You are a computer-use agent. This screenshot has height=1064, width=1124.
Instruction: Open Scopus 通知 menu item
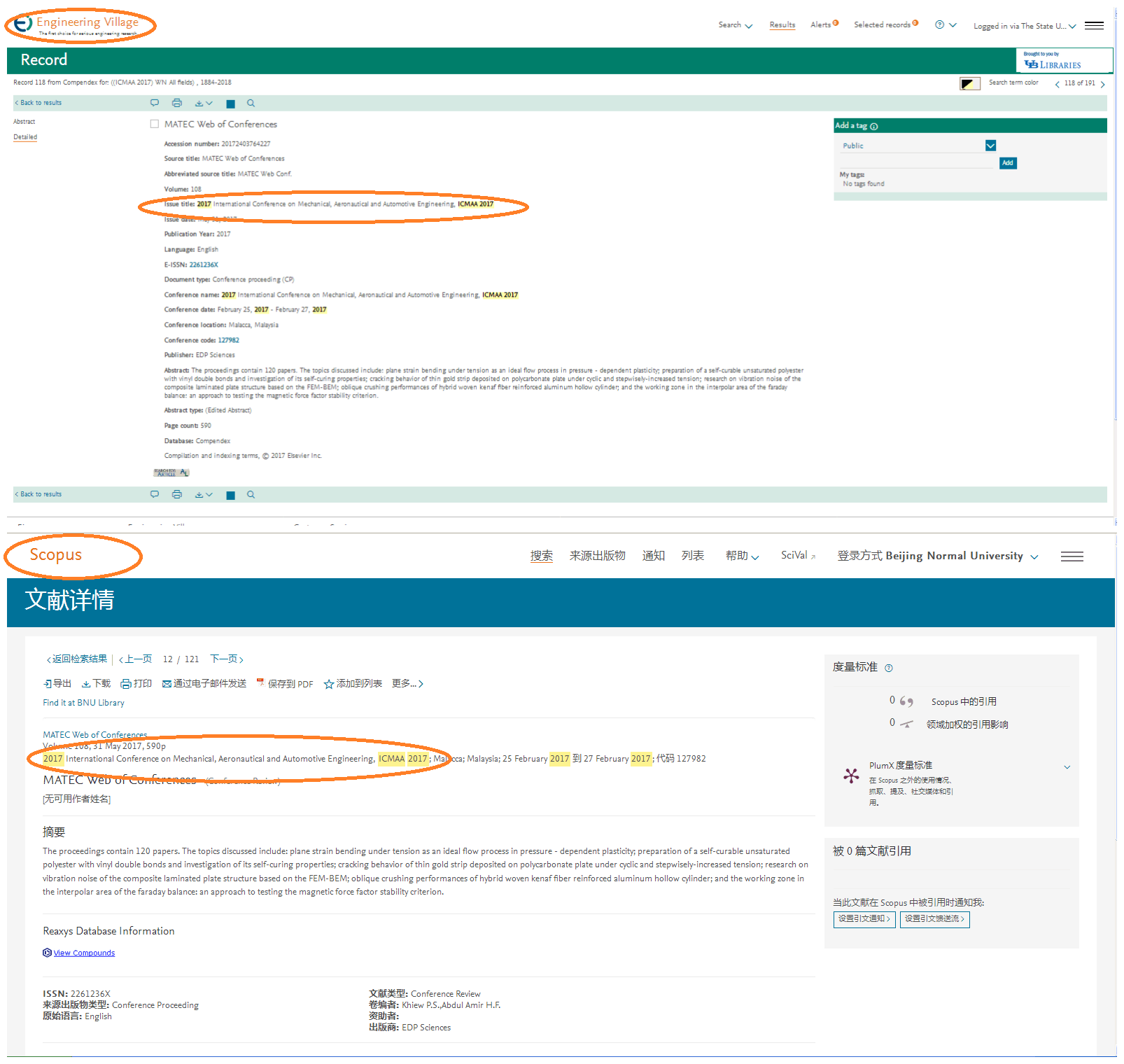pyautogui.click(x=654, y=556)
